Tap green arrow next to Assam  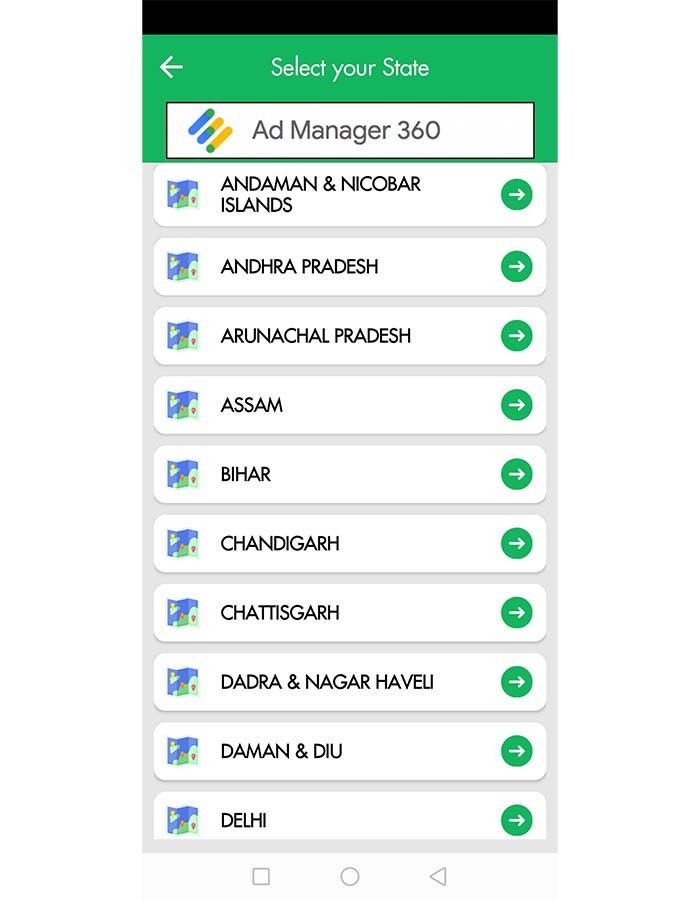coord(516,405)
